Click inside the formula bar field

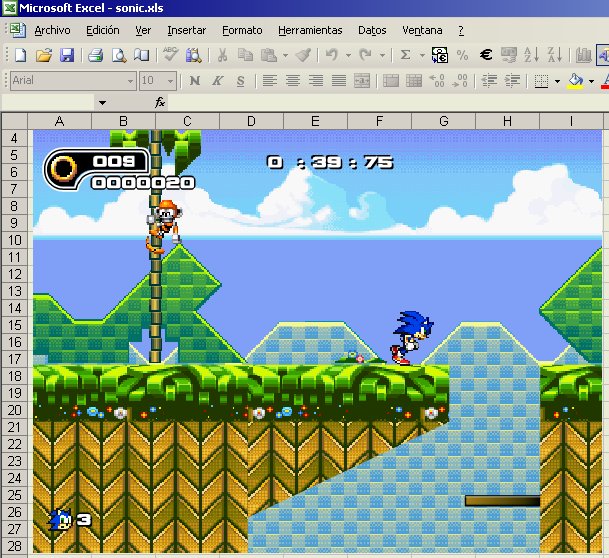pos(388,103)
